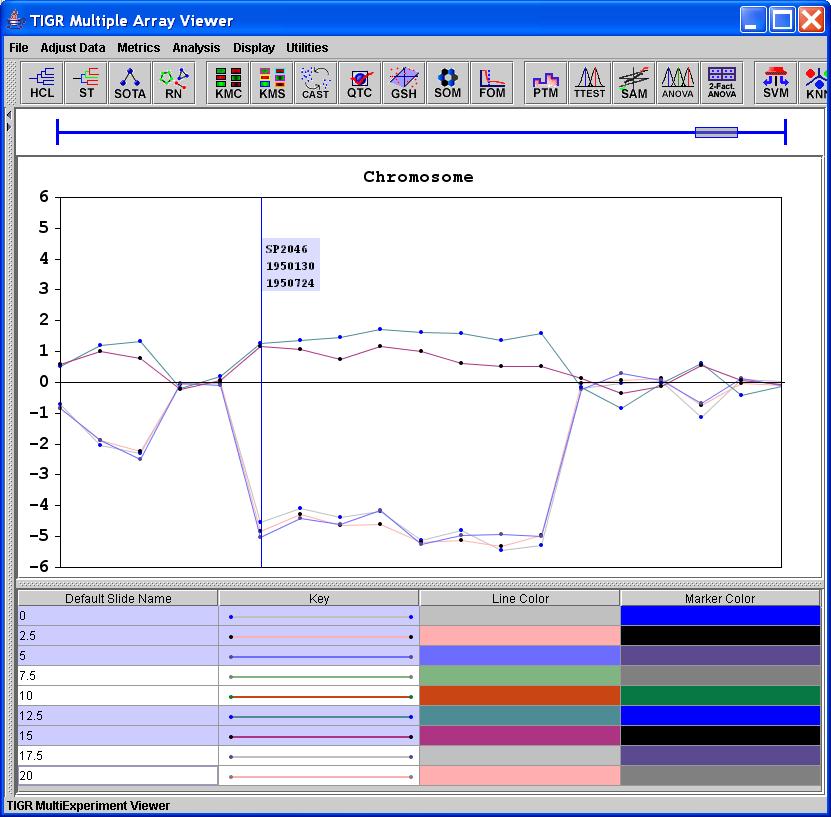The height and width of the screenshot is (817, 831).
Task: Start the TTEST analysis tool
Action: [x=589, y=82]
